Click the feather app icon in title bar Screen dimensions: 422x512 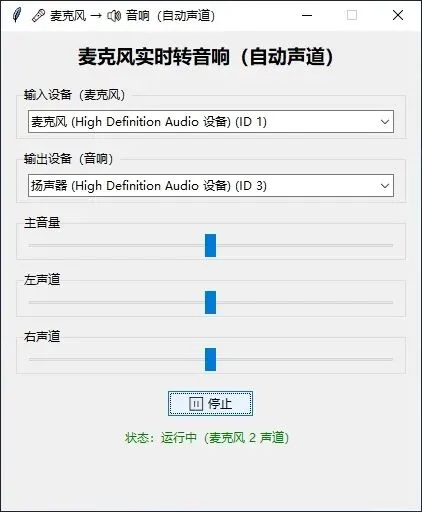(16, 15)
